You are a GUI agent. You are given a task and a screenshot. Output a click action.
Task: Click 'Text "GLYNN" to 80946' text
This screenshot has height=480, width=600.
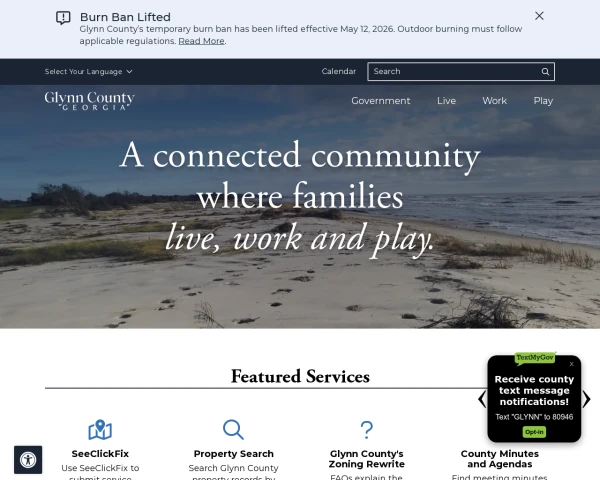point(534,417)
